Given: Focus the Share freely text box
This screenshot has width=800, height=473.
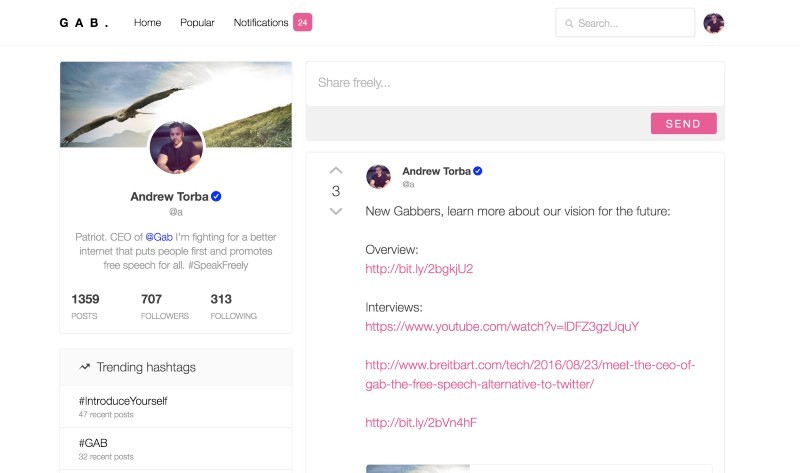Looking at the screenshot, I should [x=515, y=84].
